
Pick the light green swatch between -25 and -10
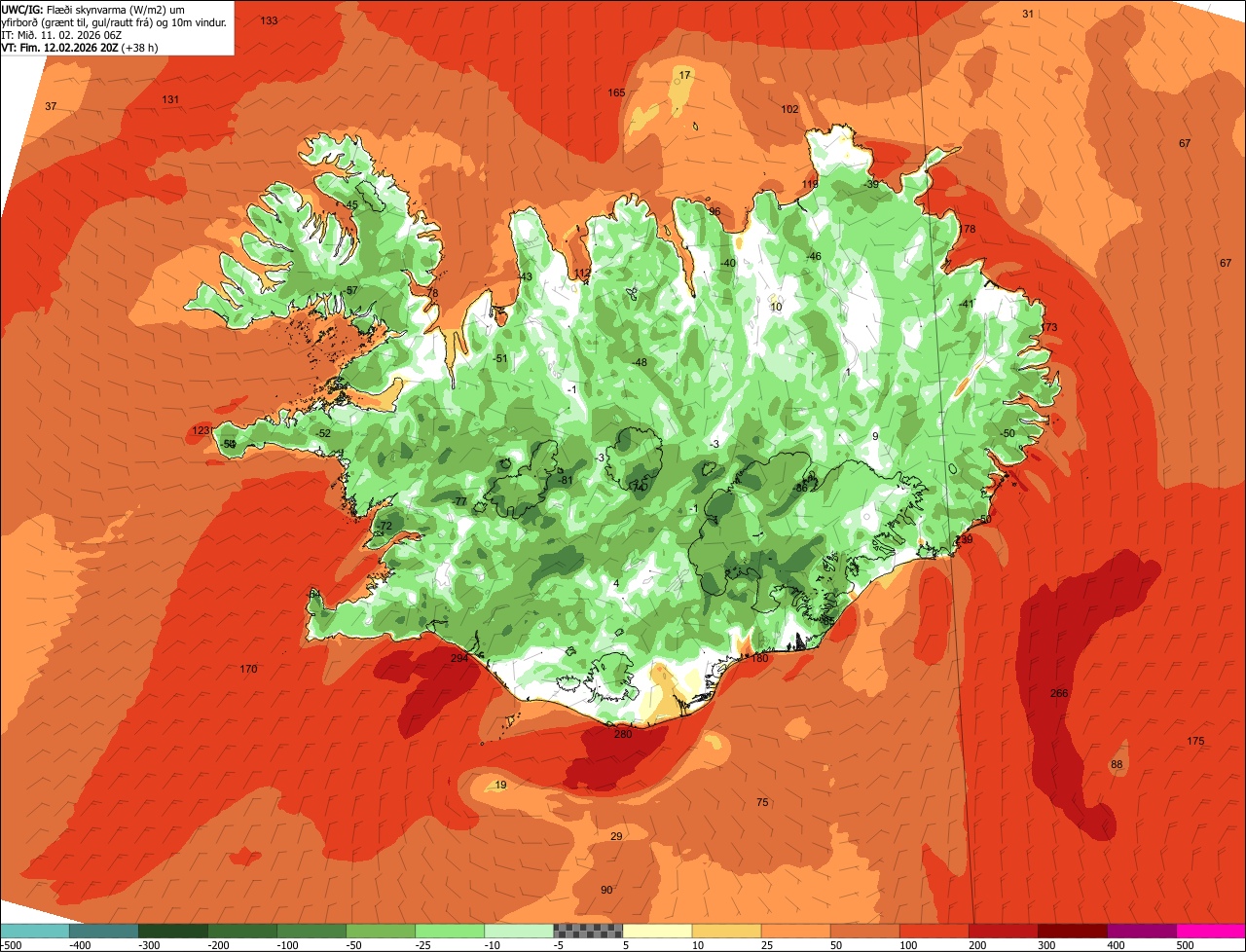pos(450,932)
